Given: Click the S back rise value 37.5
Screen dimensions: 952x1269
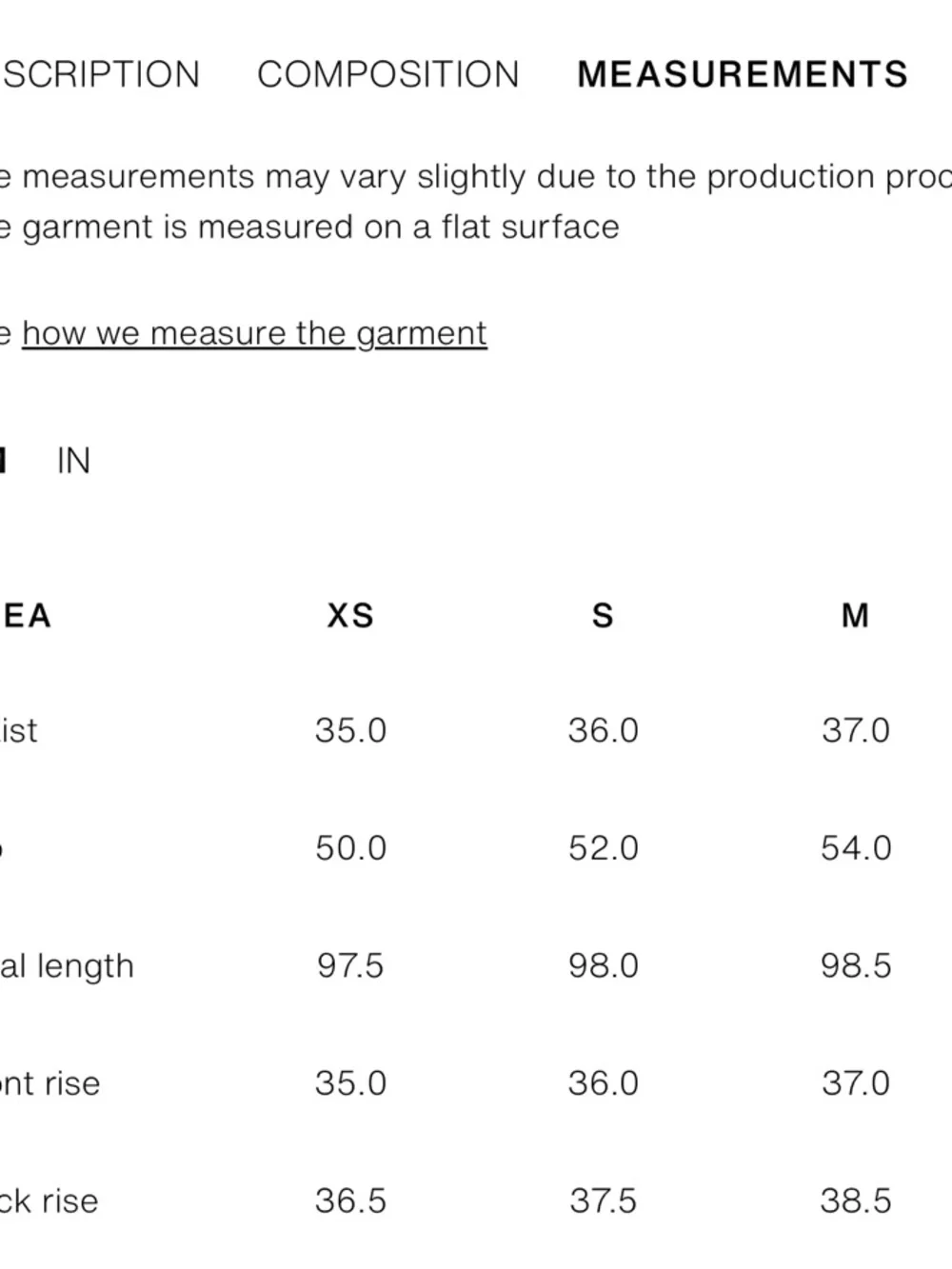Looking at the screenshot, I should coord(603,1200).
